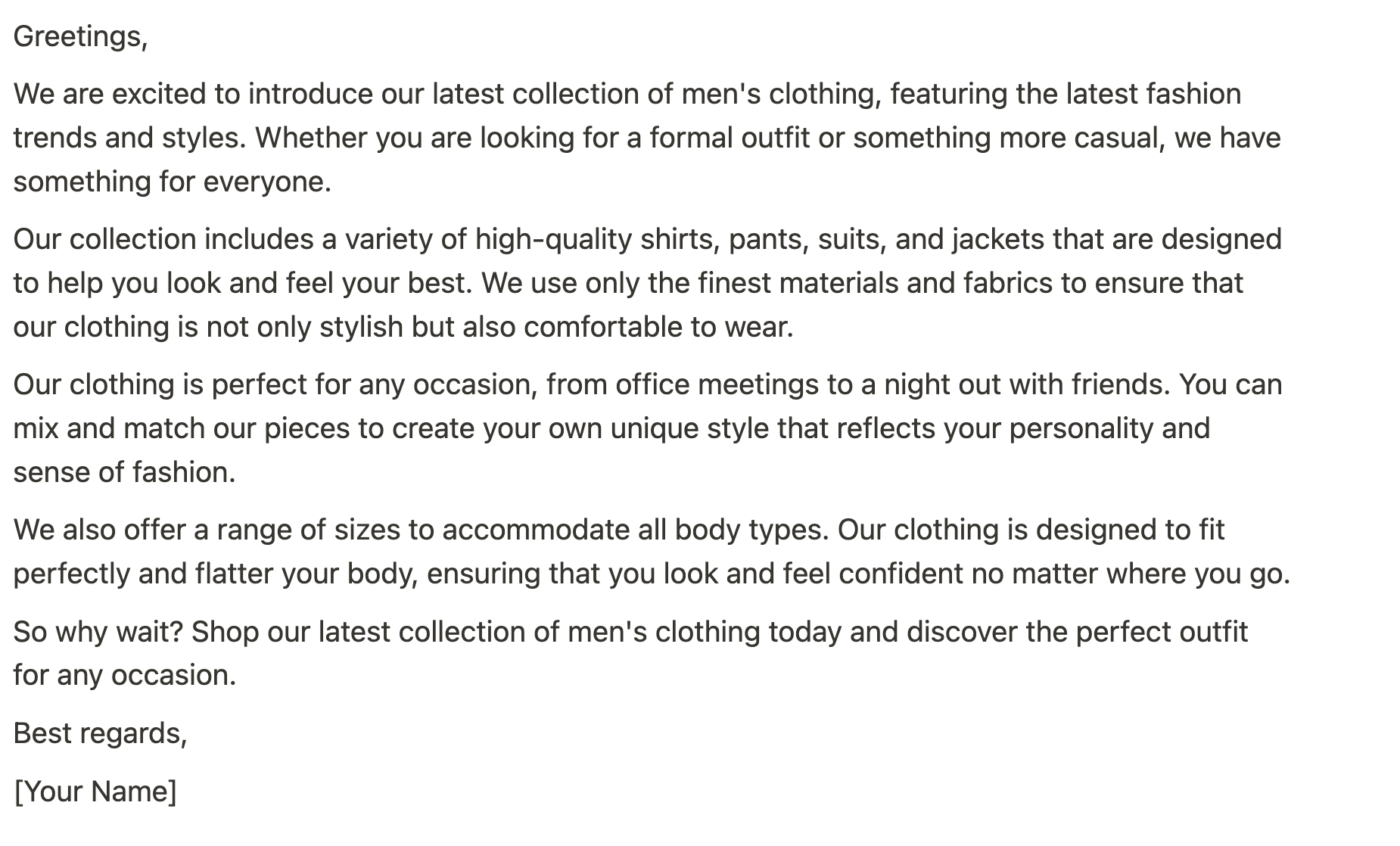Click the word "formal" before outfit
Screen dimensions: 1400x846
coord(690,138)
